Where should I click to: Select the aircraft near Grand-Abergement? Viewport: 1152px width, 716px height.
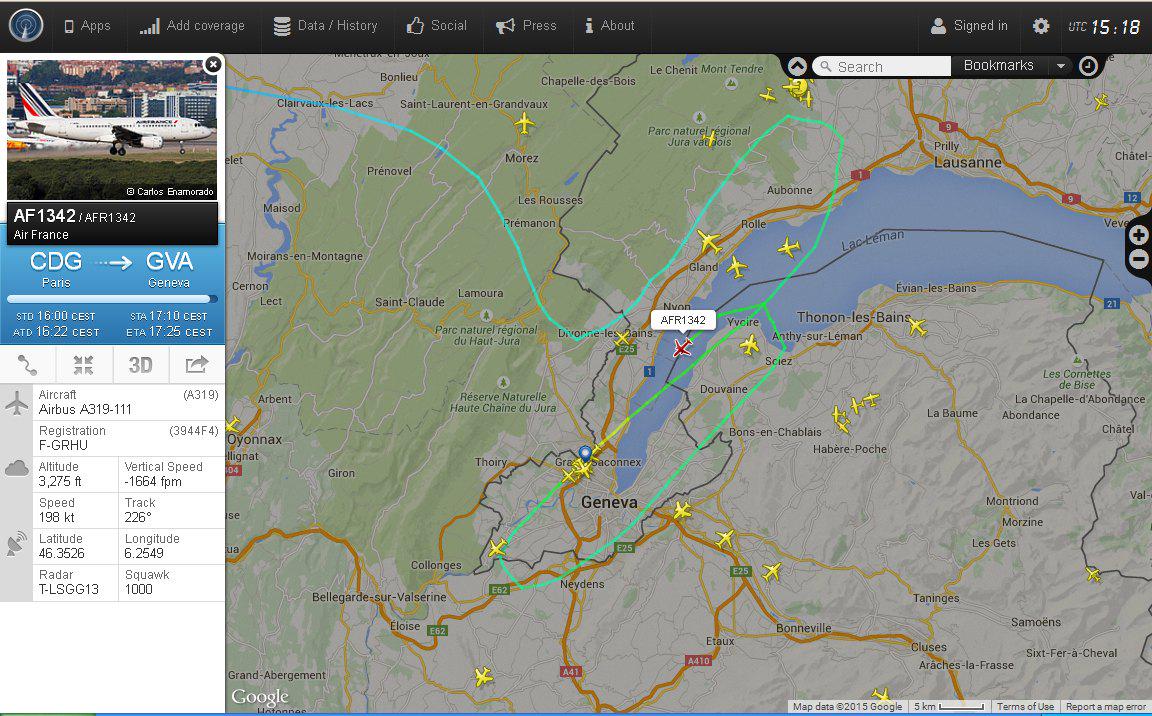pyautogui.click(x=483, y=676)
